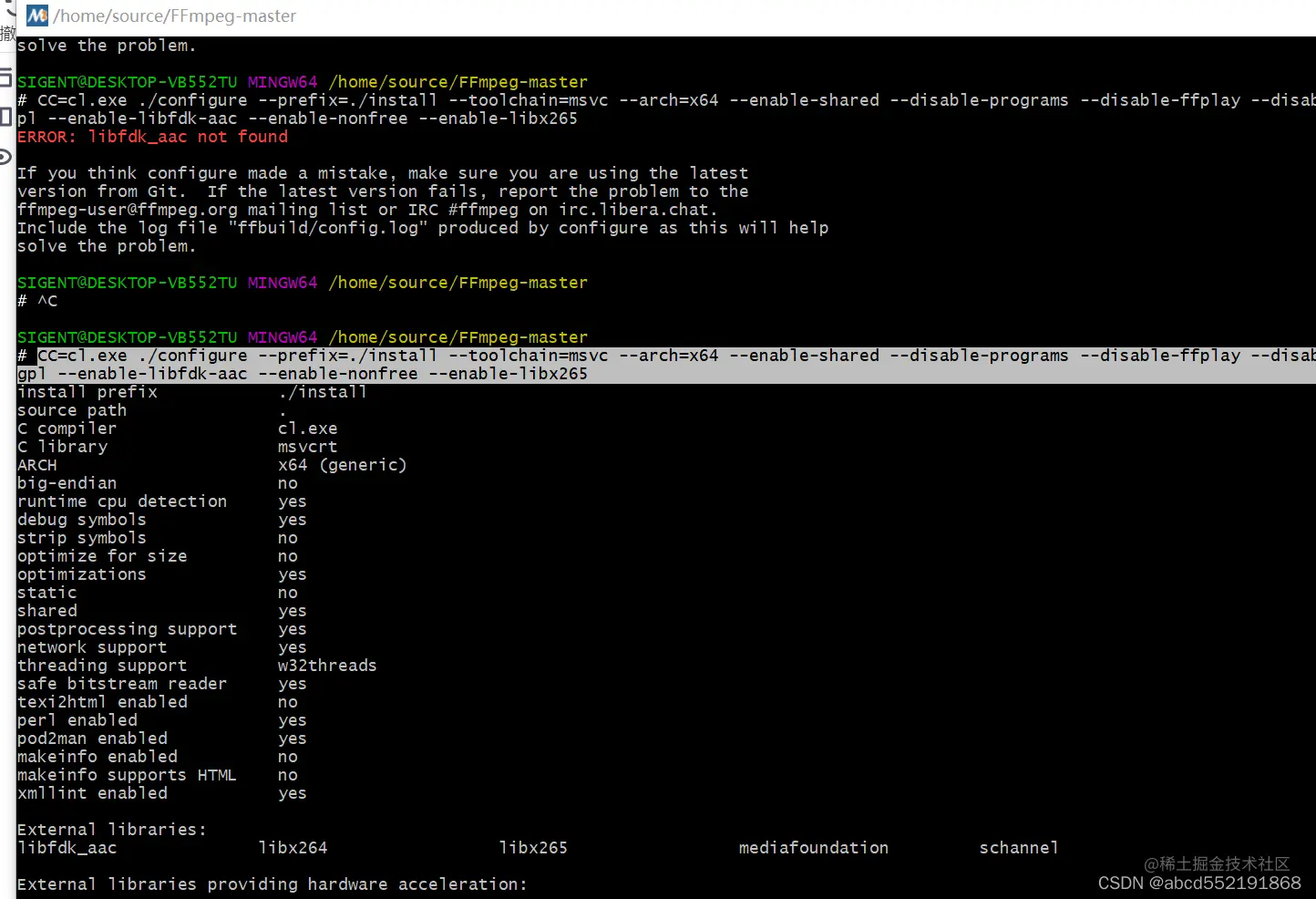This screenshot has height=899, width=1316.
Task: Click 'mediafoundation' in the external libraries list
Action: pos(814,848)
